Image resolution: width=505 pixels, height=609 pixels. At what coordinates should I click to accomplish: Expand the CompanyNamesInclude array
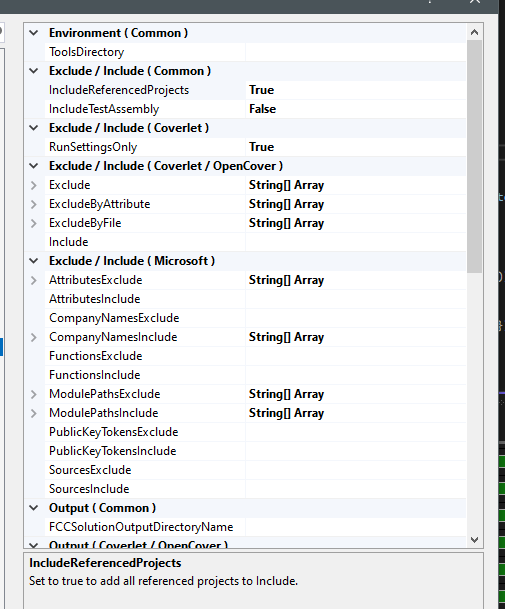point(34,337)
